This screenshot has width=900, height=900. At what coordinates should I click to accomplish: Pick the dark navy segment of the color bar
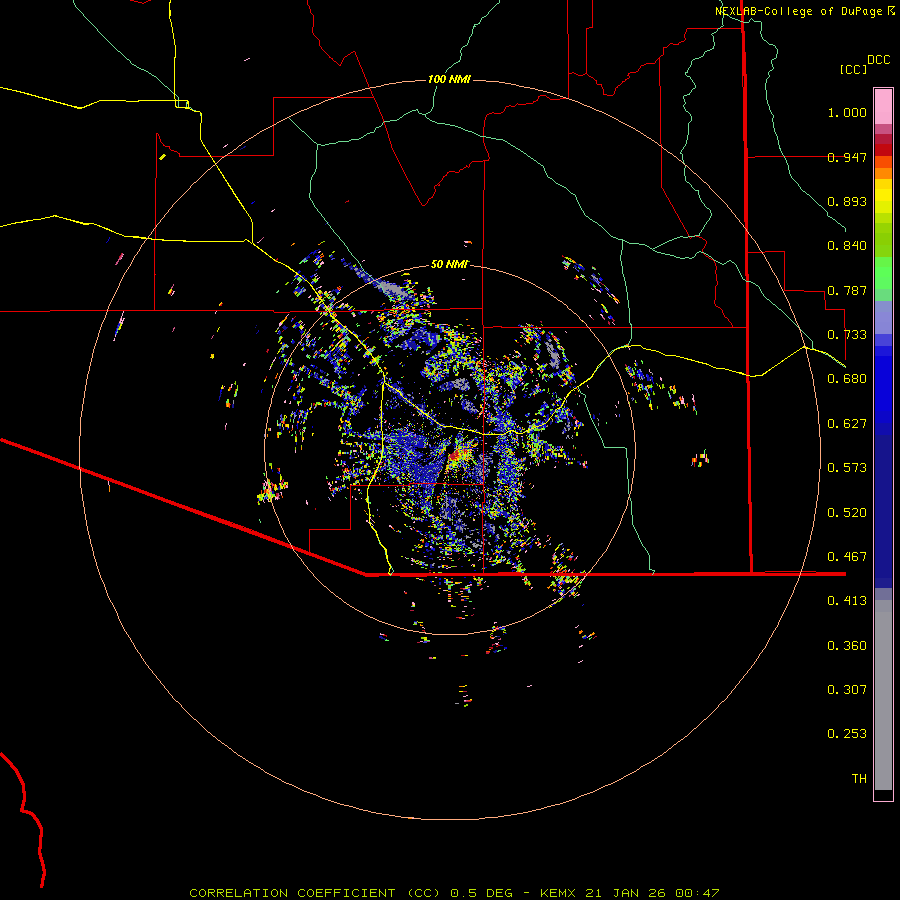tap(883, 505)
